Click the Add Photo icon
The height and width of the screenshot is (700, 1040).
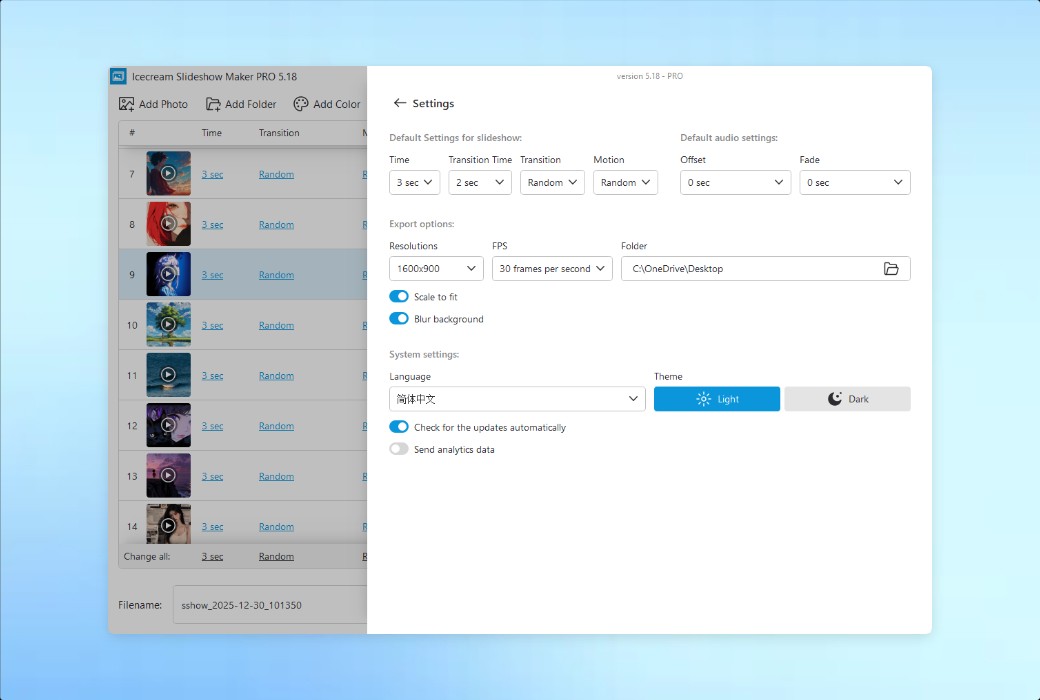click(x=127, y=103)
